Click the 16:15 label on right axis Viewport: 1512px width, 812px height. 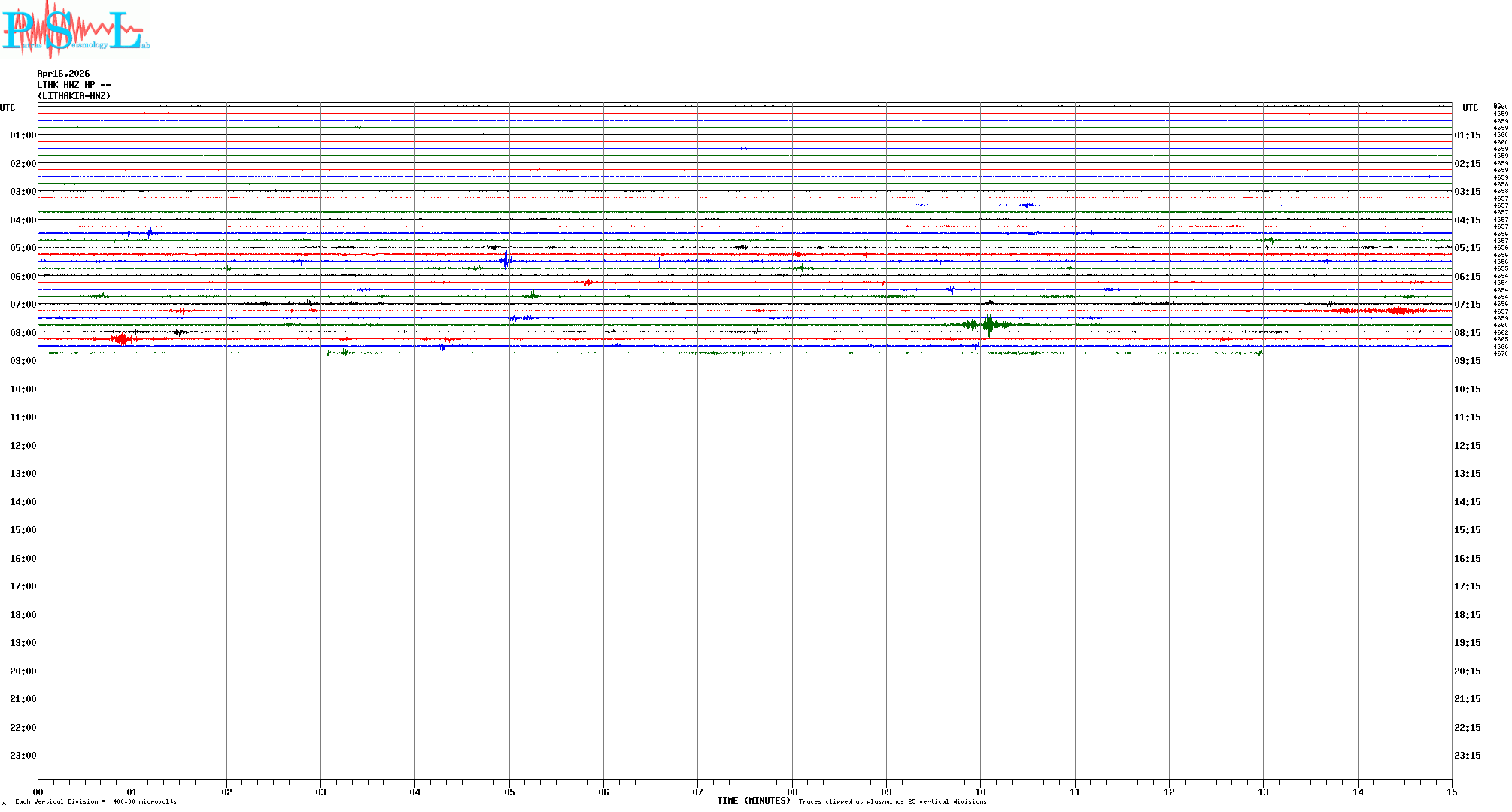tap(1467, 559)
